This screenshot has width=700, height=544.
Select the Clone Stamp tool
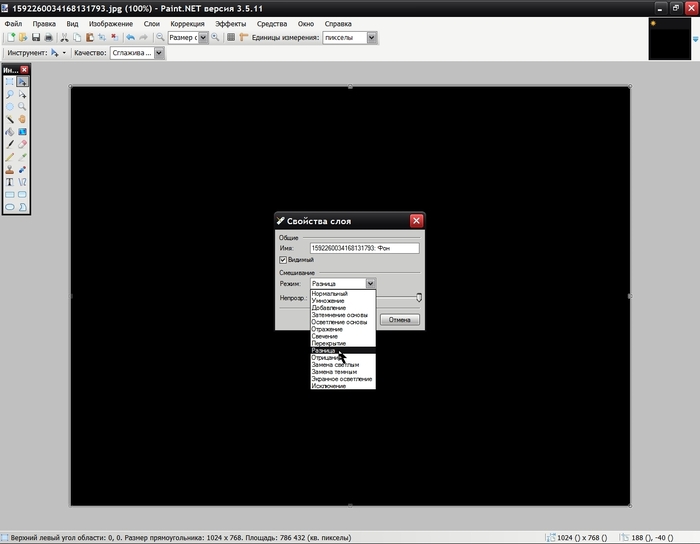[x=10, y=169]
